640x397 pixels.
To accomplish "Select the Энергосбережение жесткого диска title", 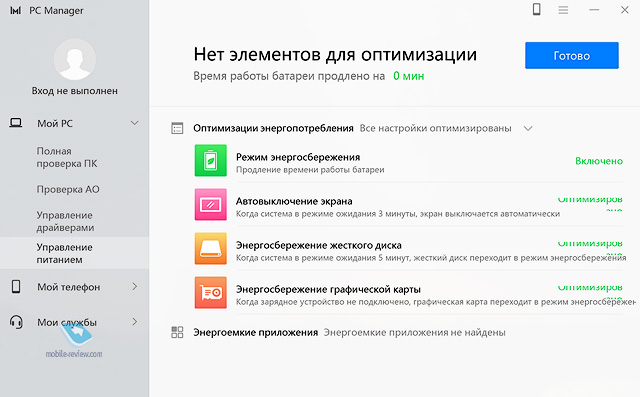I will click(319, 245).
